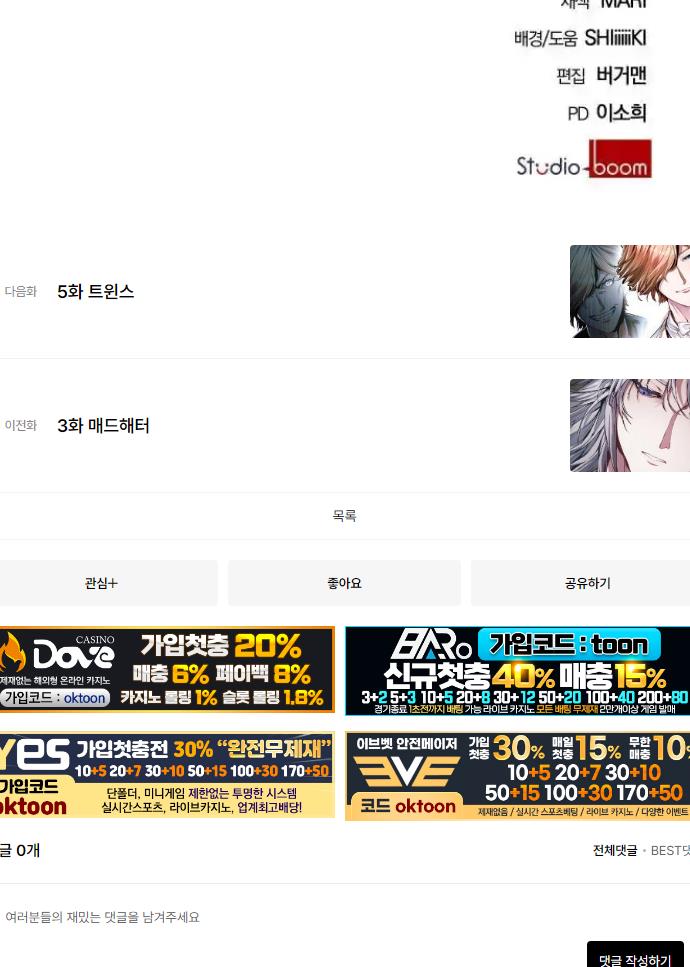
Task: Click the 배경/도움 SHIiiiiKI credit
Action: coord(580,38)
